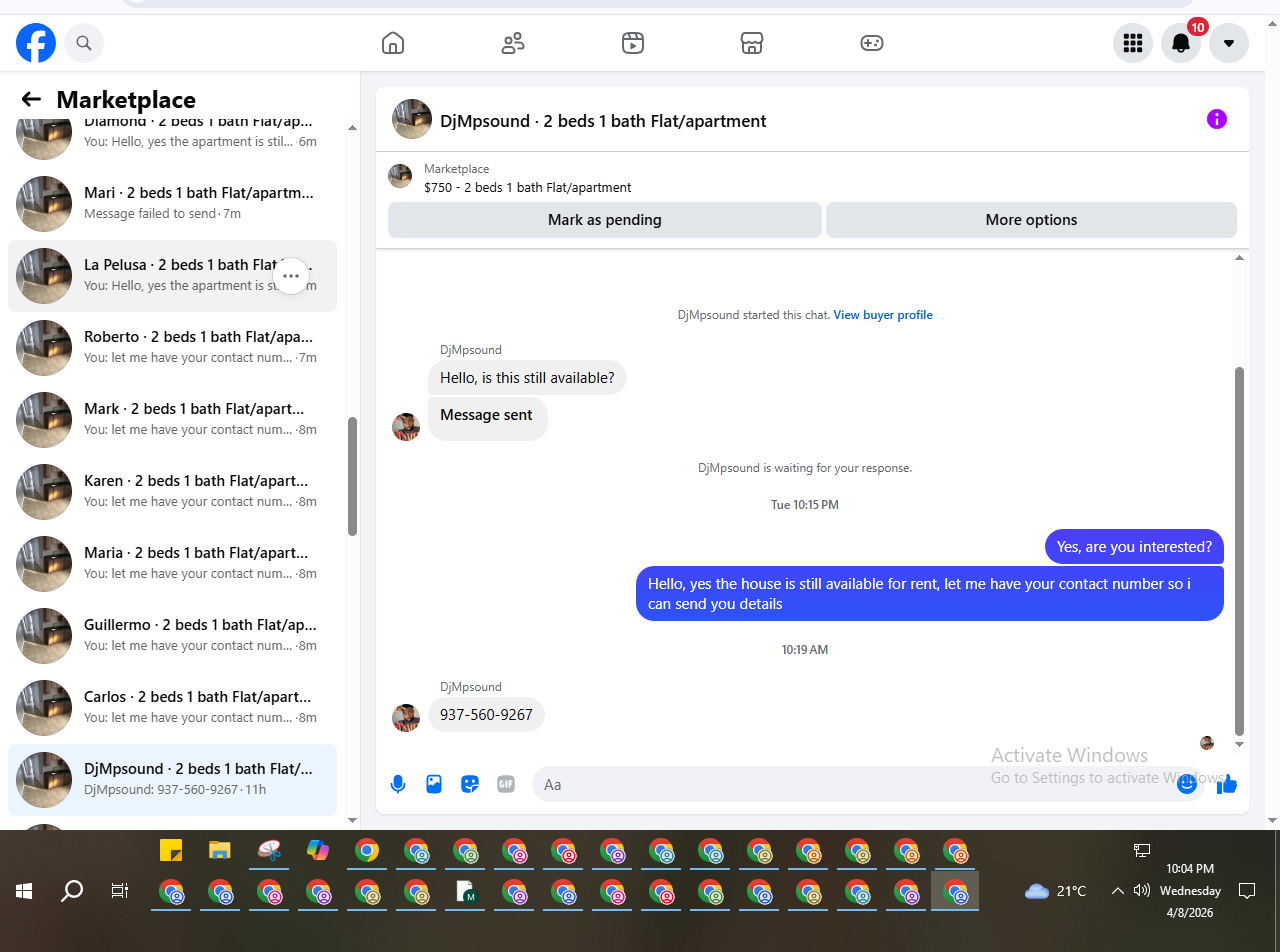Open the Windows Start menu
Viewport: 1280px width, 952px height.
24,891
